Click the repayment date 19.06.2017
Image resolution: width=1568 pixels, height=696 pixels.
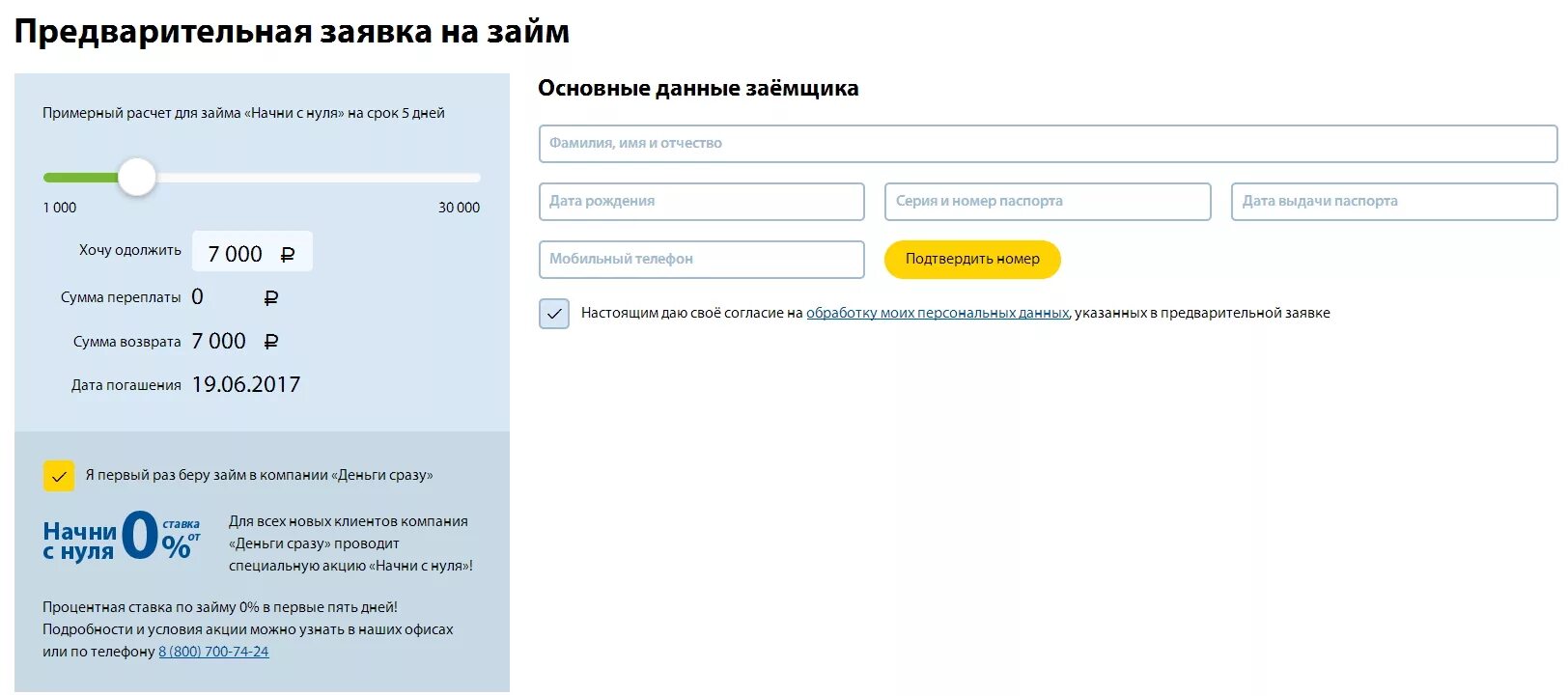click(246, 384)
